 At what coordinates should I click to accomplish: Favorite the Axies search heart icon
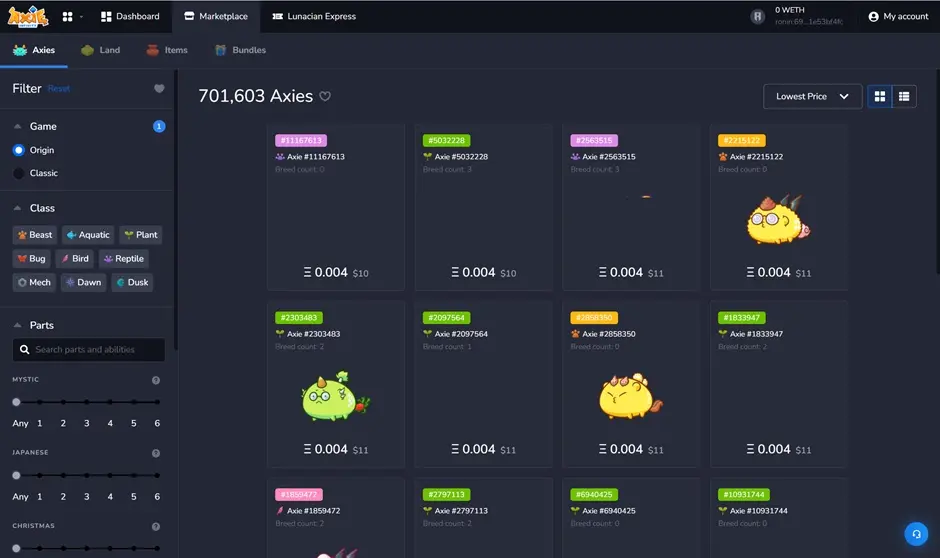click(x=325, y=96)
